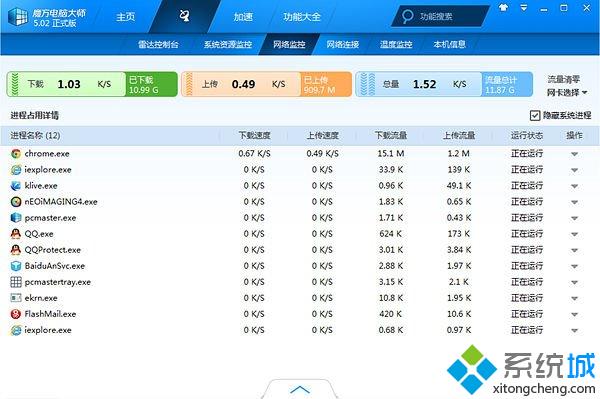
Task: Click the chrome.exe process icon
Action: pos(16,154)
